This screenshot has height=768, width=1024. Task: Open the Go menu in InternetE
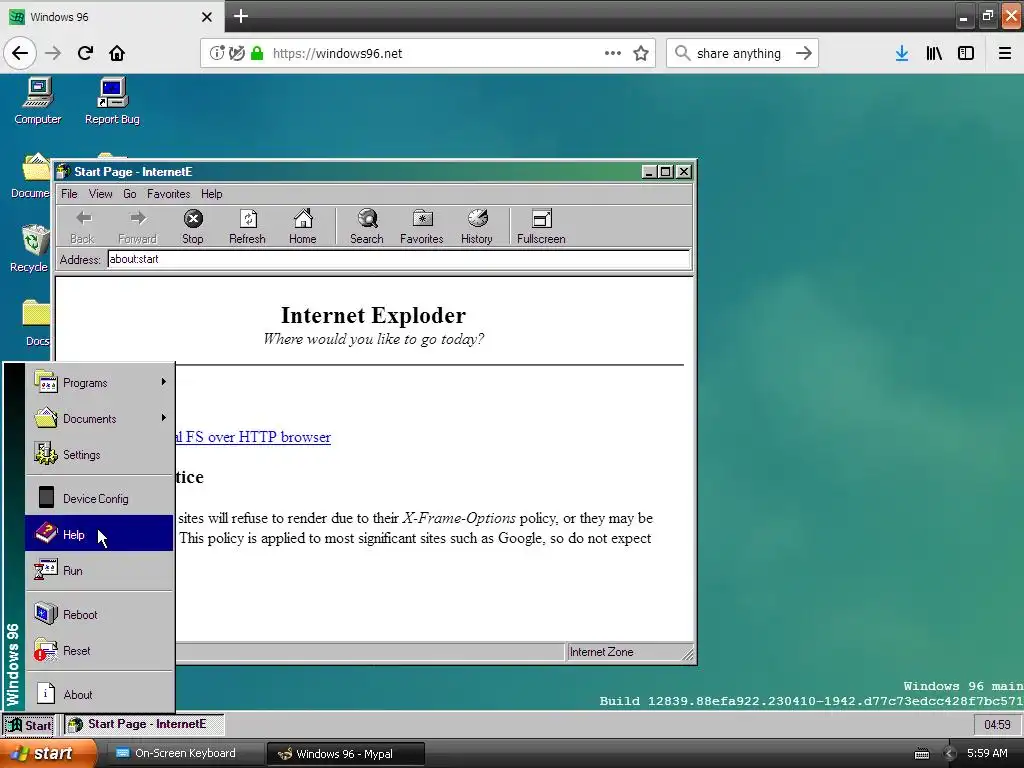(x=130, y=194)
